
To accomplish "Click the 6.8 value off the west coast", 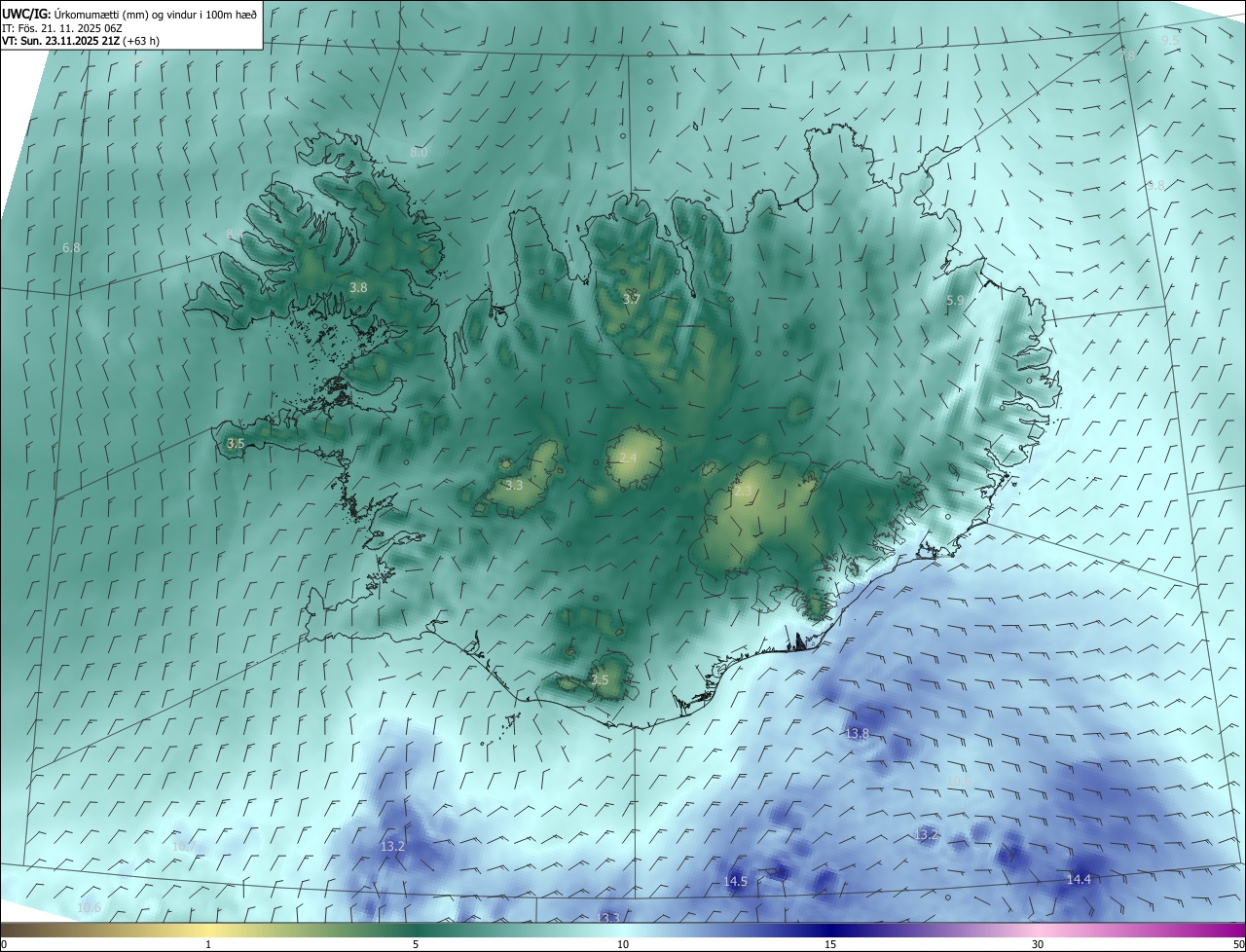I will tap(71, 248).
